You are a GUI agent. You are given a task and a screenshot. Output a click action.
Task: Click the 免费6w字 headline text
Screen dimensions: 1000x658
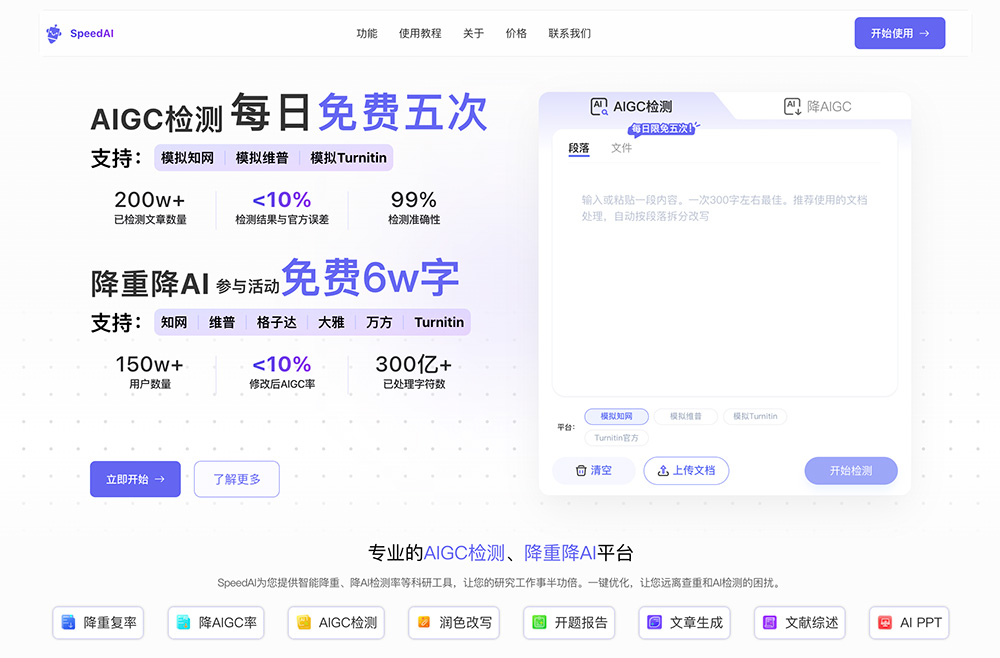point(371,278)
